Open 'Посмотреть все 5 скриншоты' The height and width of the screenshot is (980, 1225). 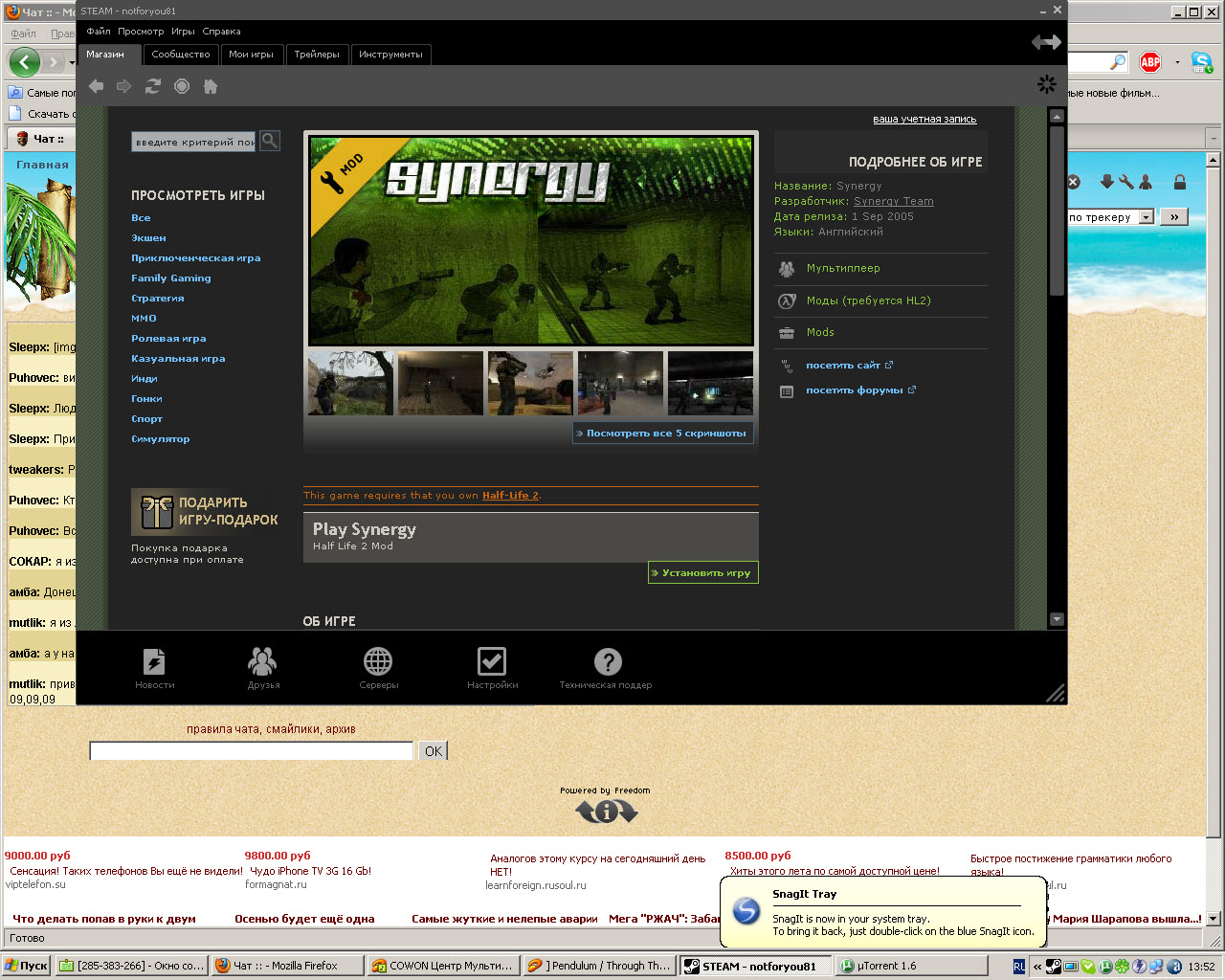tap(662, 434)
